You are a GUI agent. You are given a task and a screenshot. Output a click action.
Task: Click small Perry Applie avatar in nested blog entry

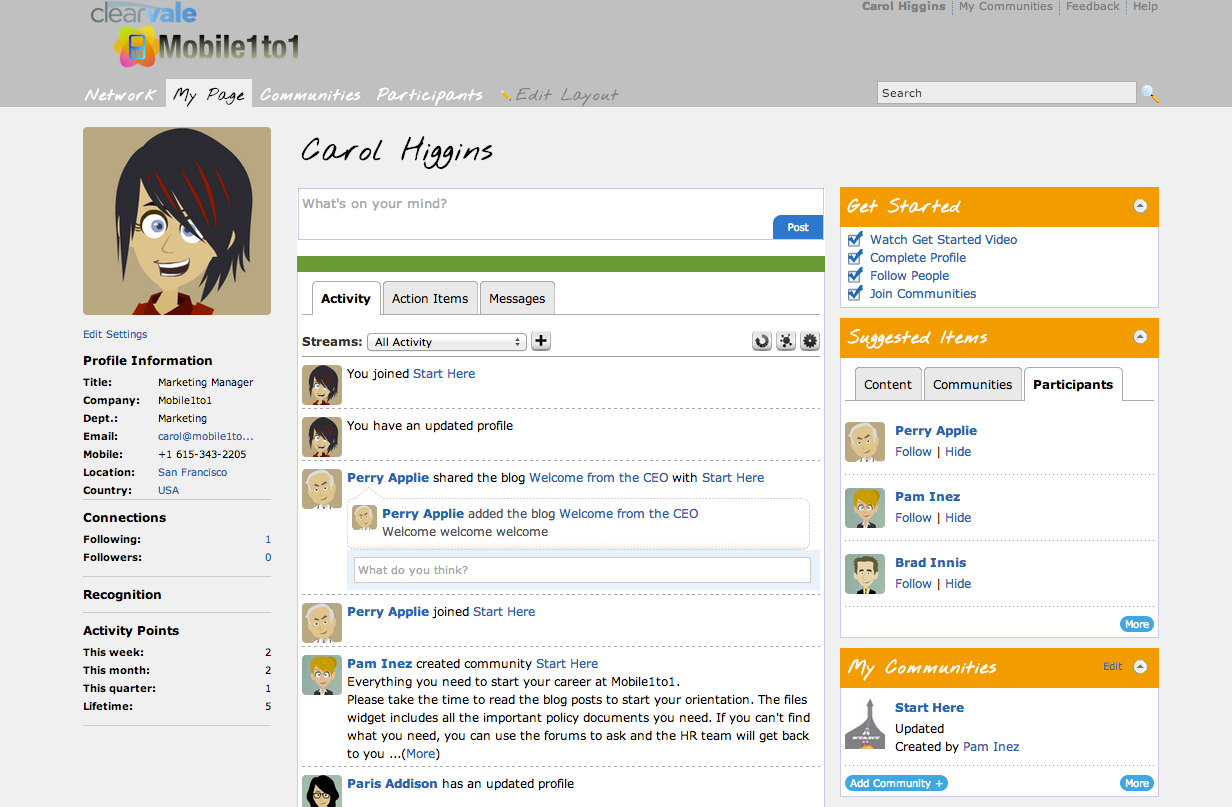tap(365, 517)
